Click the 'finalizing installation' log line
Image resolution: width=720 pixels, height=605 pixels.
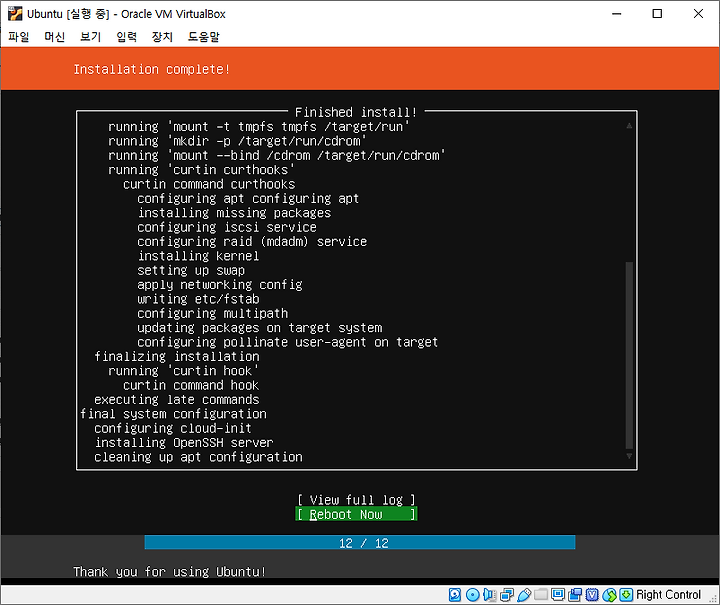click(x=177, y=357)
